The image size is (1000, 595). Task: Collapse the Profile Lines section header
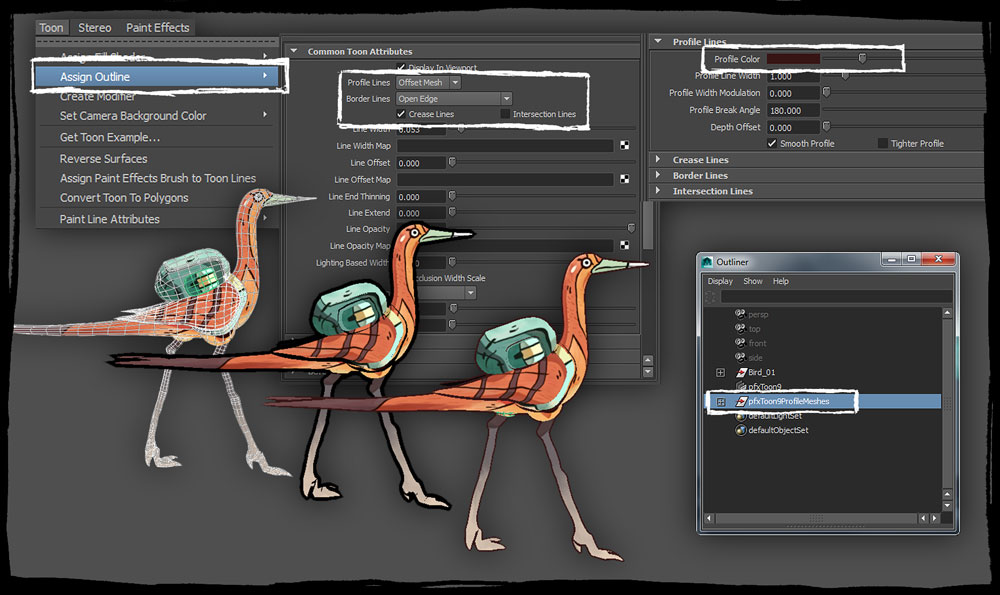(x=658, y=41)
